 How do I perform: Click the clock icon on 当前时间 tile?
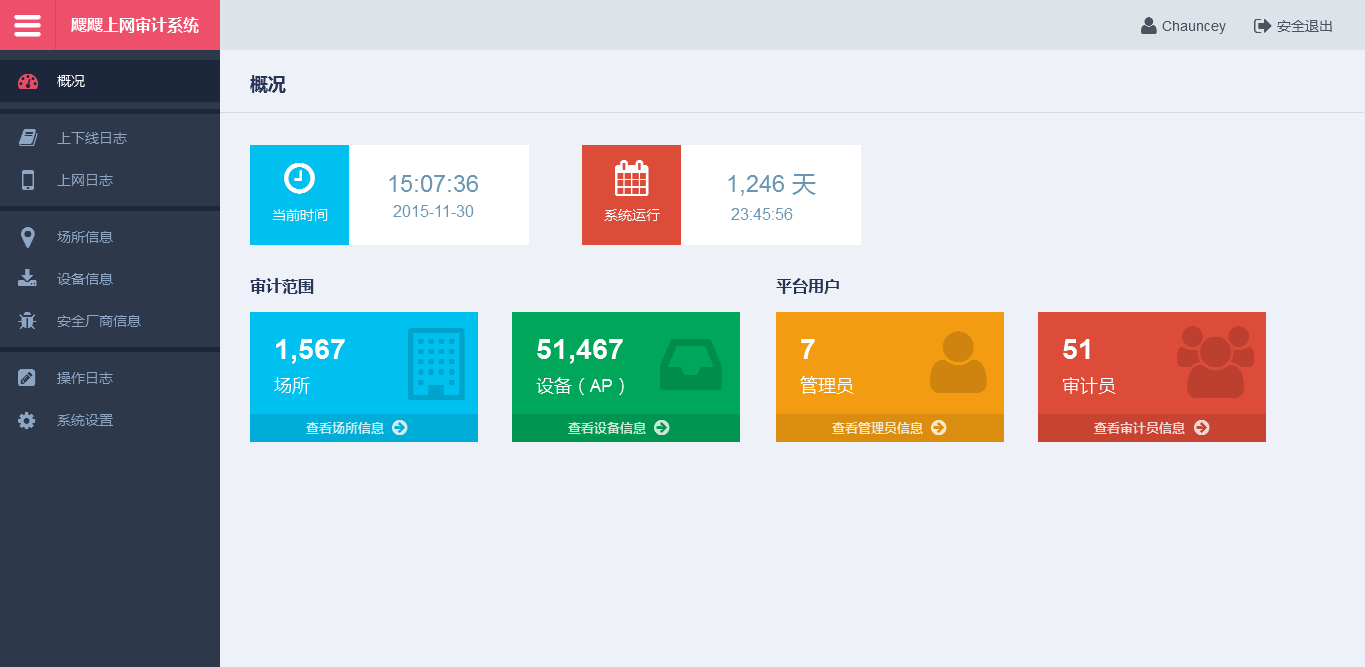(x=299, y=179)
